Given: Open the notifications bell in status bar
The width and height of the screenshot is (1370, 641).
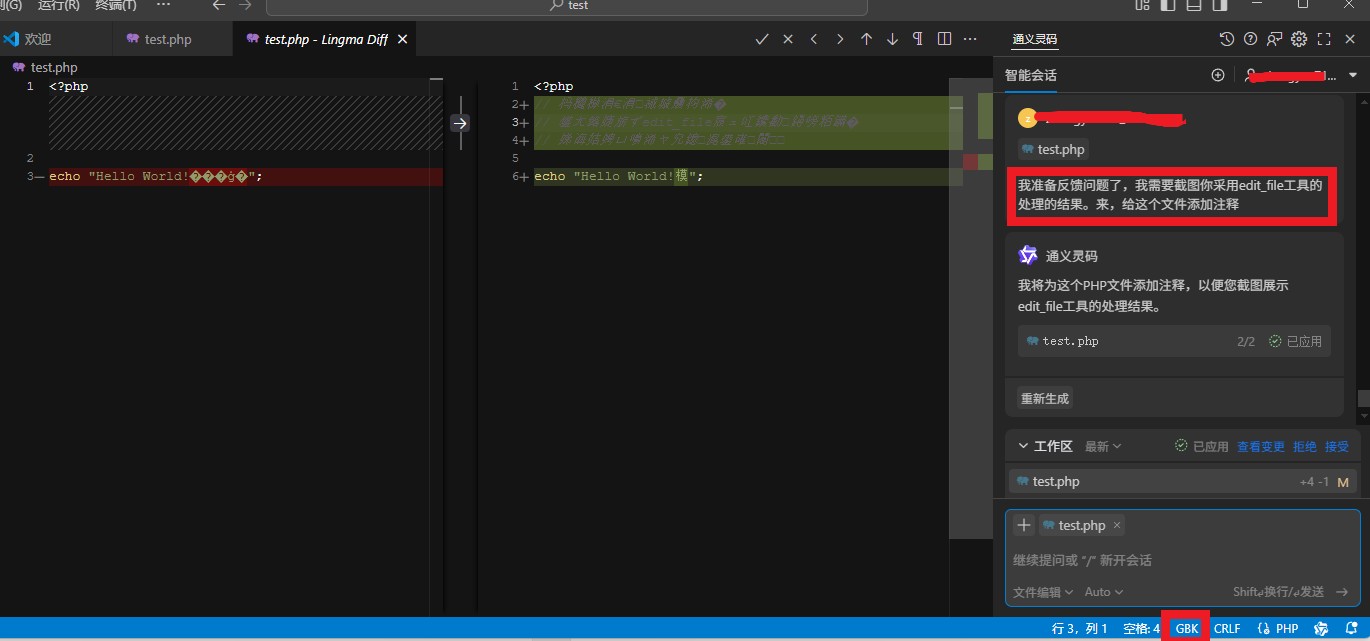Looking at the screenshot, I should [1350, 629].
